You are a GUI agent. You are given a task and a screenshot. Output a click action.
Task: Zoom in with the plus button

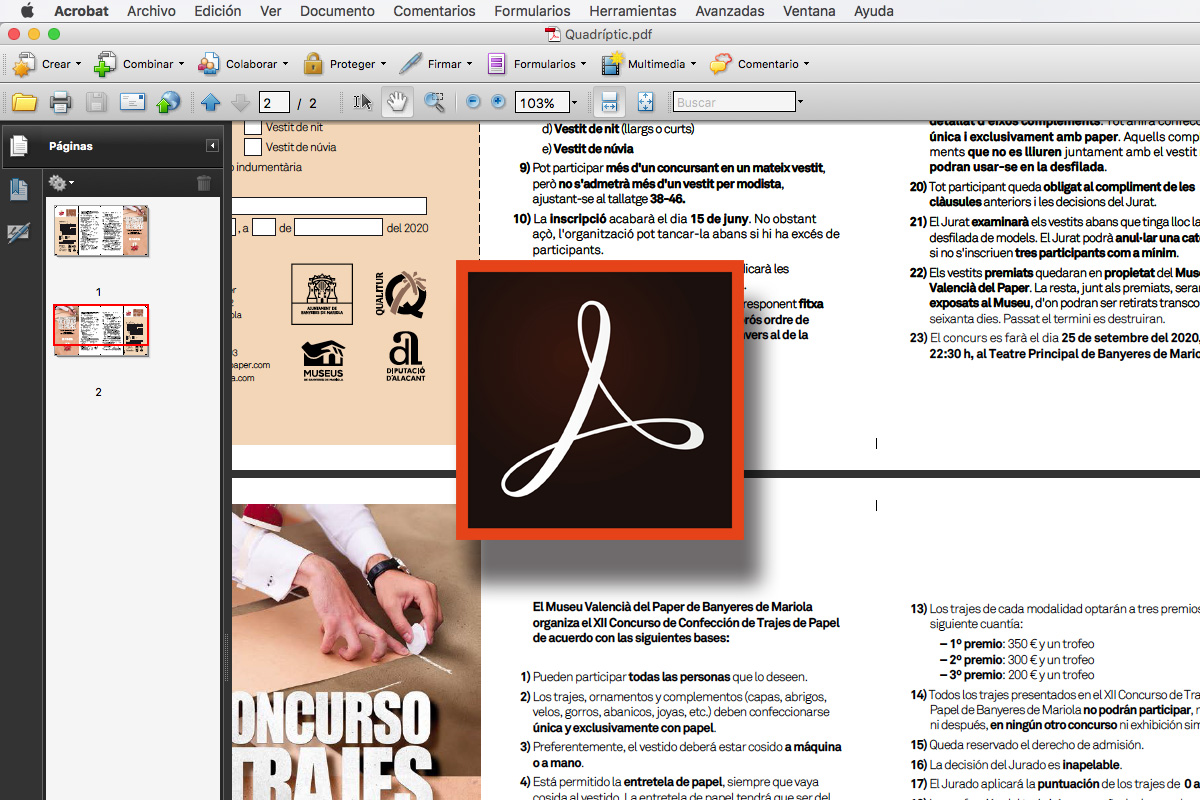pyautogui.click(x=497, y=102)
